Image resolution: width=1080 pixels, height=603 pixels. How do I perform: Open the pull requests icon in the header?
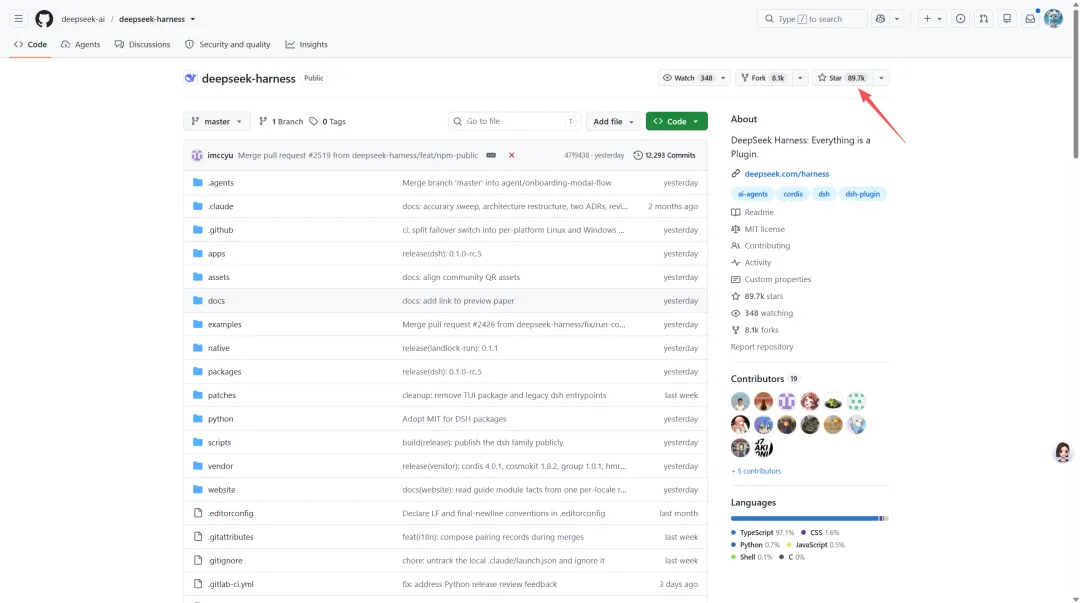(984, 19)
